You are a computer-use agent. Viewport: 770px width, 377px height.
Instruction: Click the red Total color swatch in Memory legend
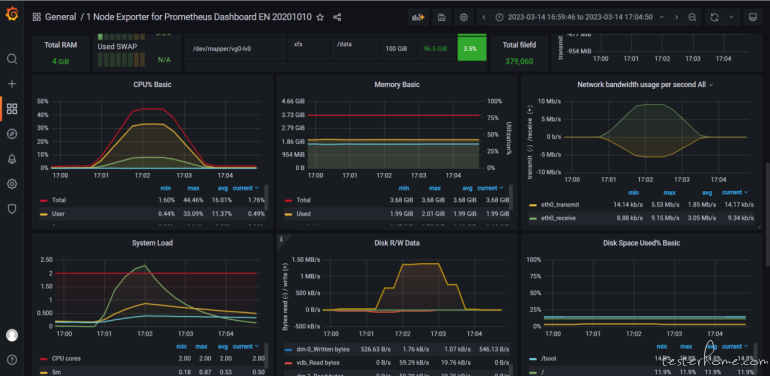[x=288, y=201]
